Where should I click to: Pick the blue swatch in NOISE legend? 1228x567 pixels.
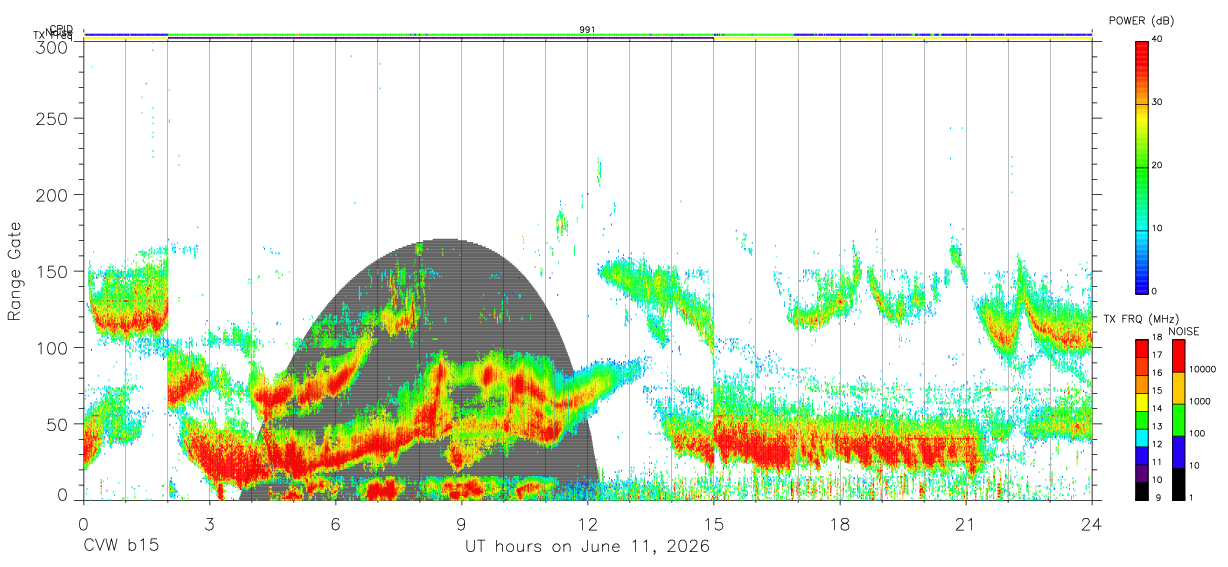point(1178,452)
